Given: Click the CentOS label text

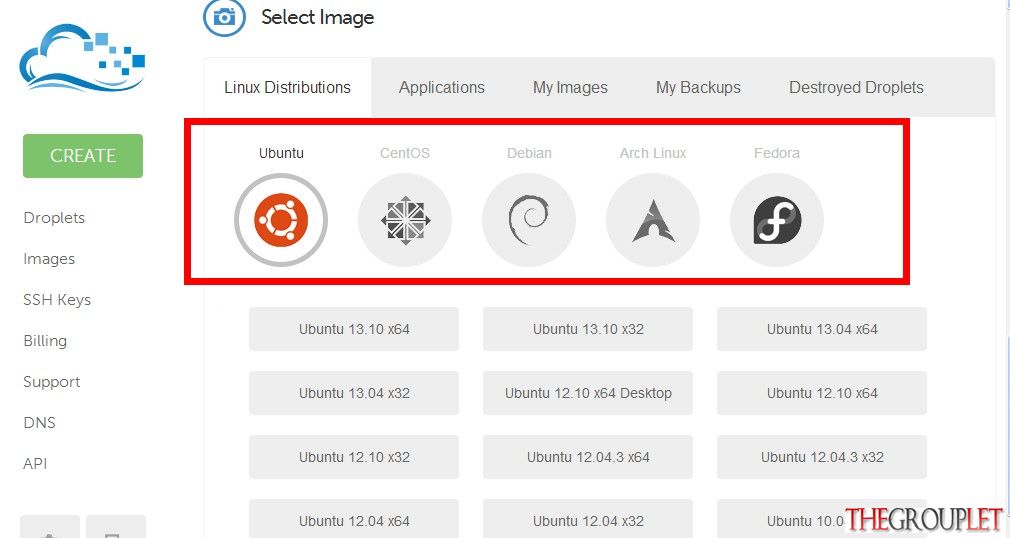Looking at the screenshot, I should [x=405, y=153].
